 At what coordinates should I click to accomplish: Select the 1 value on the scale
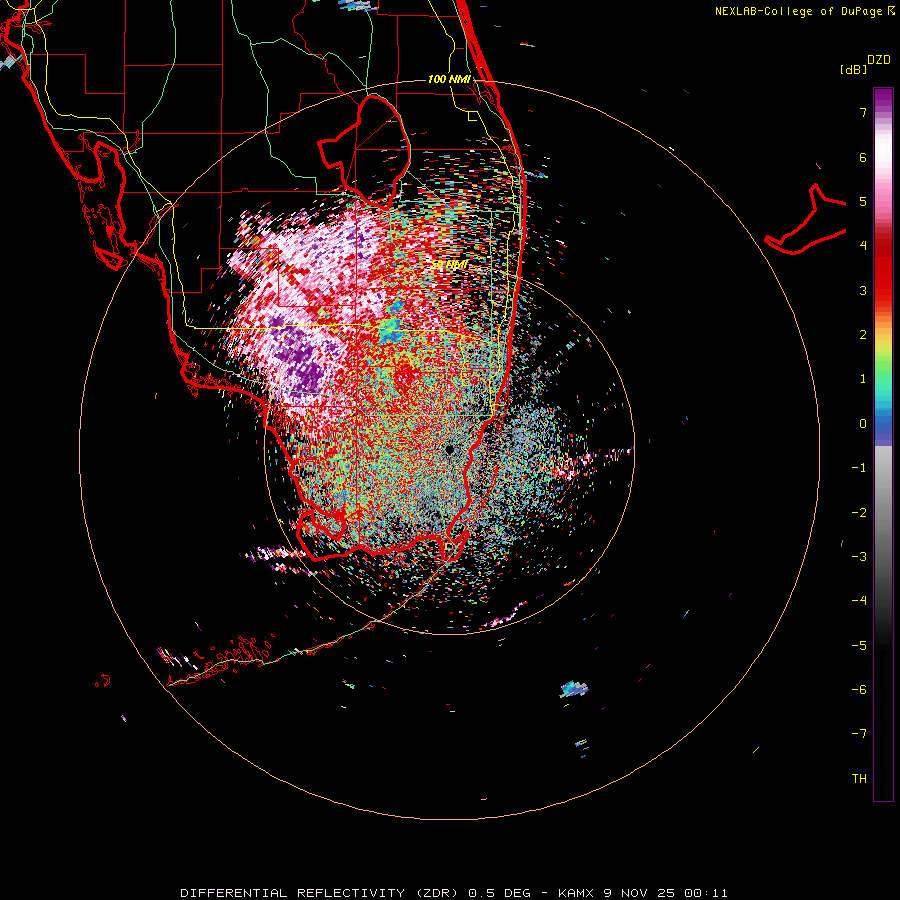(863, 379)
